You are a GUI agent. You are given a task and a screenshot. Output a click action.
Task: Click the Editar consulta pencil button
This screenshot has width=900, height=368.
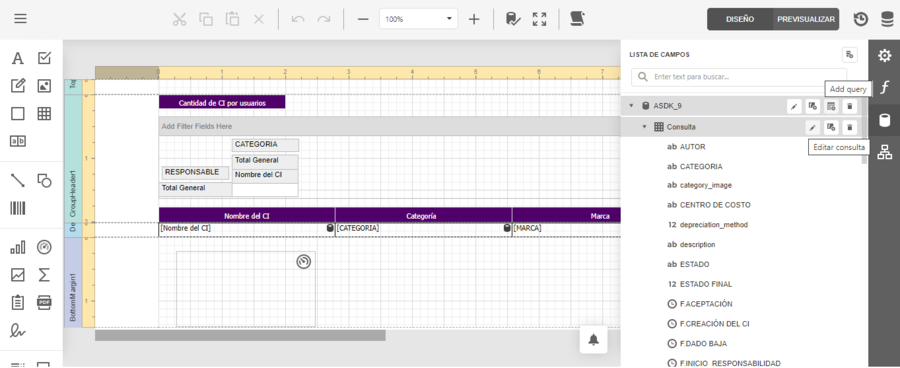click(x=812, y=127)
